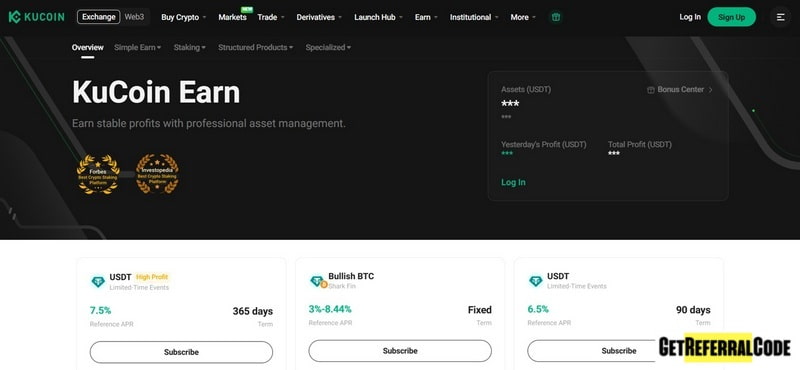800x370 pixels.
Task: Subscribe to USDT 365 days product
Action: point(181,352)
